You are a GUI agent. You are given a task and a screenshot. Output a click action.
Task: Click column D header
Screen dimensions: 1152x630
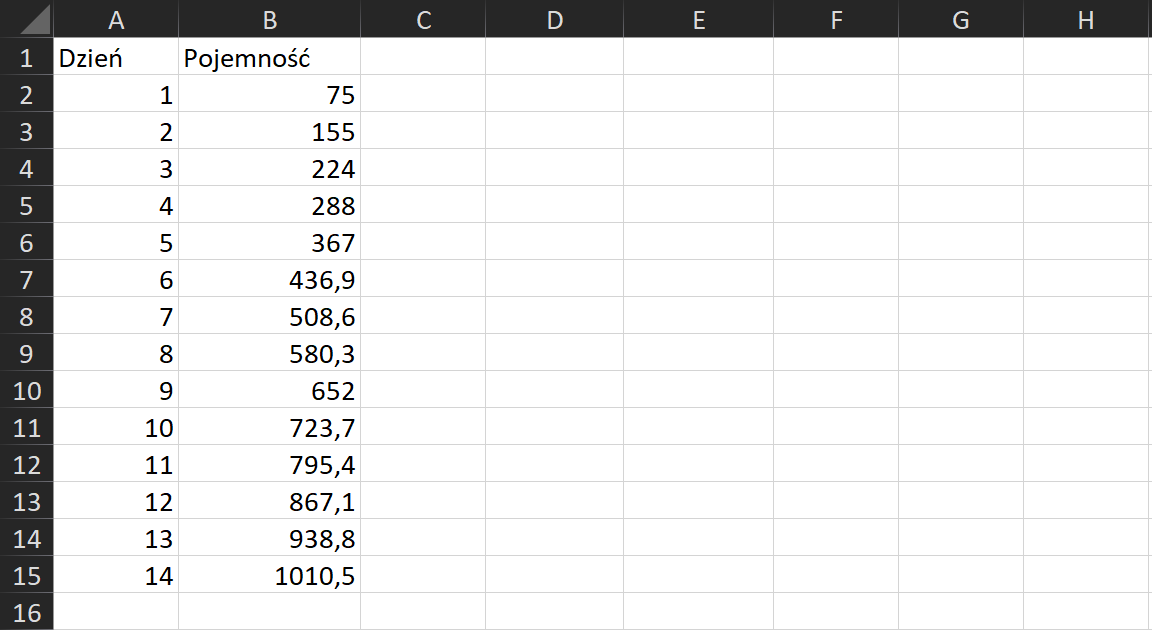554,19
